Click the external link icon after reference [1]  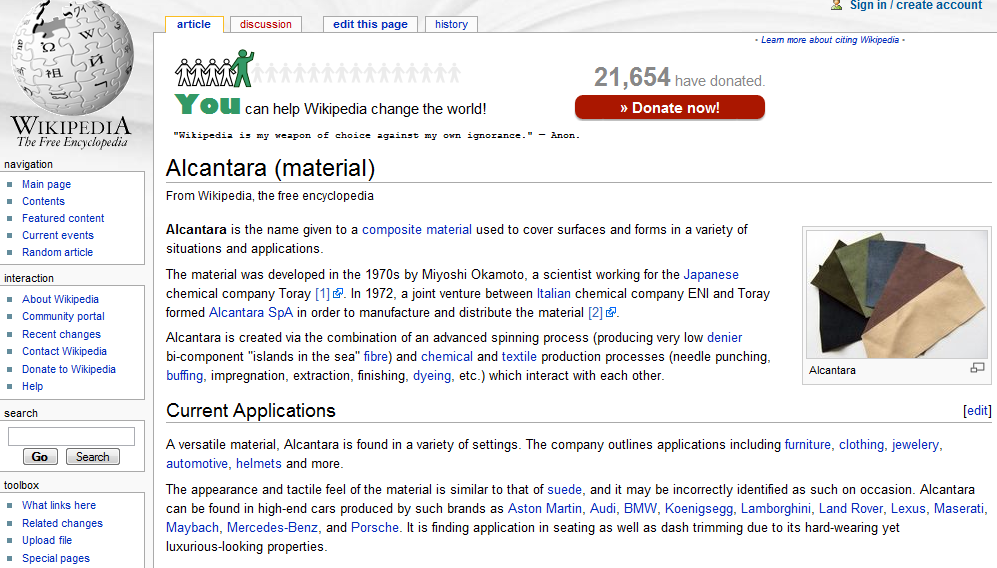point(338,294)
